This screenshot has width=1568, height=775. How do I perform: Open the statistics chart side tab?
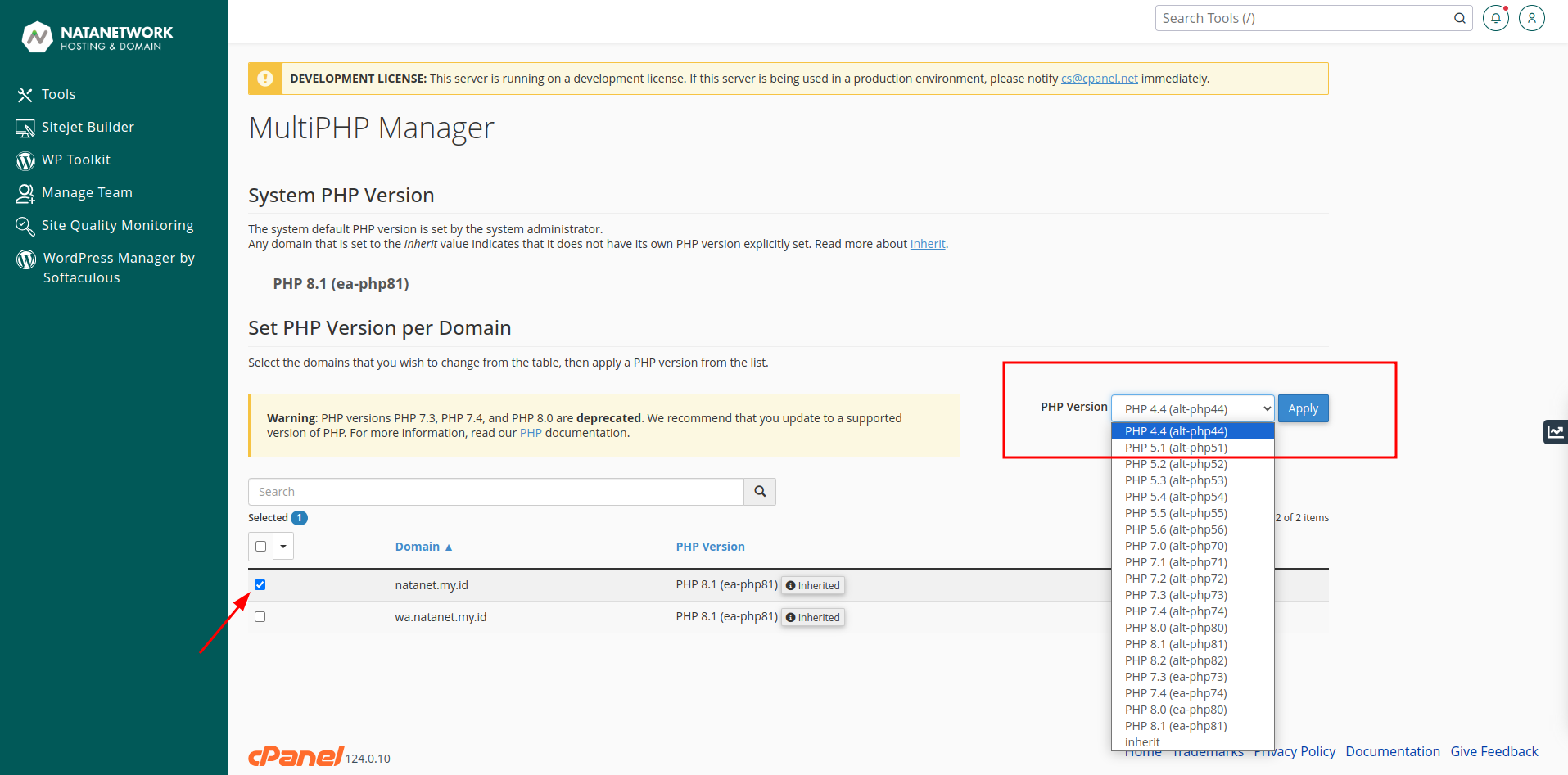[x=1555, y=431]
